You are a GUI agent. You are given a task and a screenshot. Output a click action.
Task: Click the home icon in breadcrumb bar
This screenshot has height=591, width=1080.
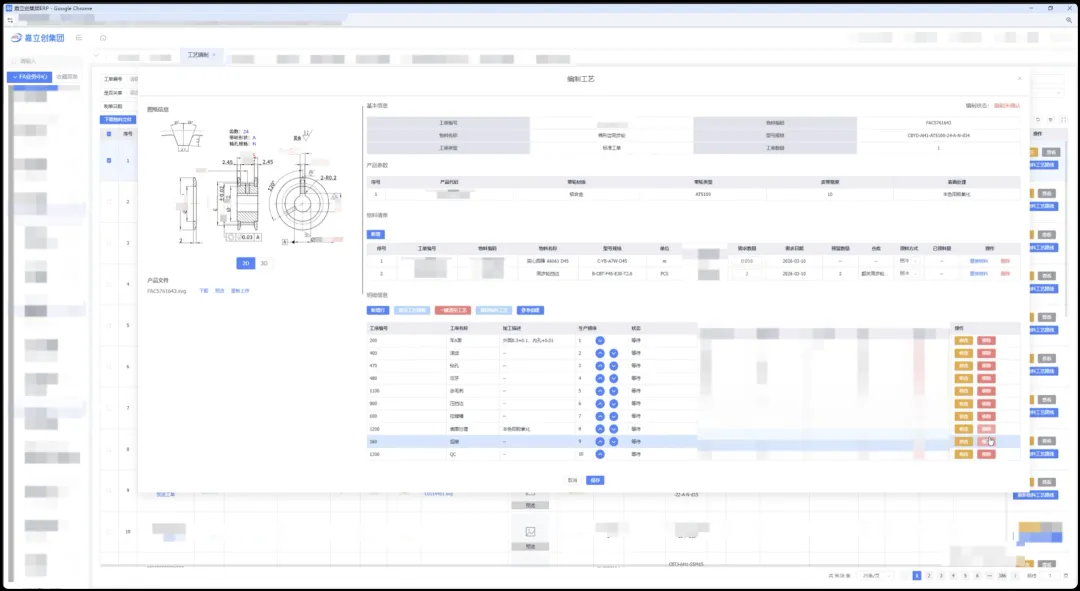click(x=104, y=38)
